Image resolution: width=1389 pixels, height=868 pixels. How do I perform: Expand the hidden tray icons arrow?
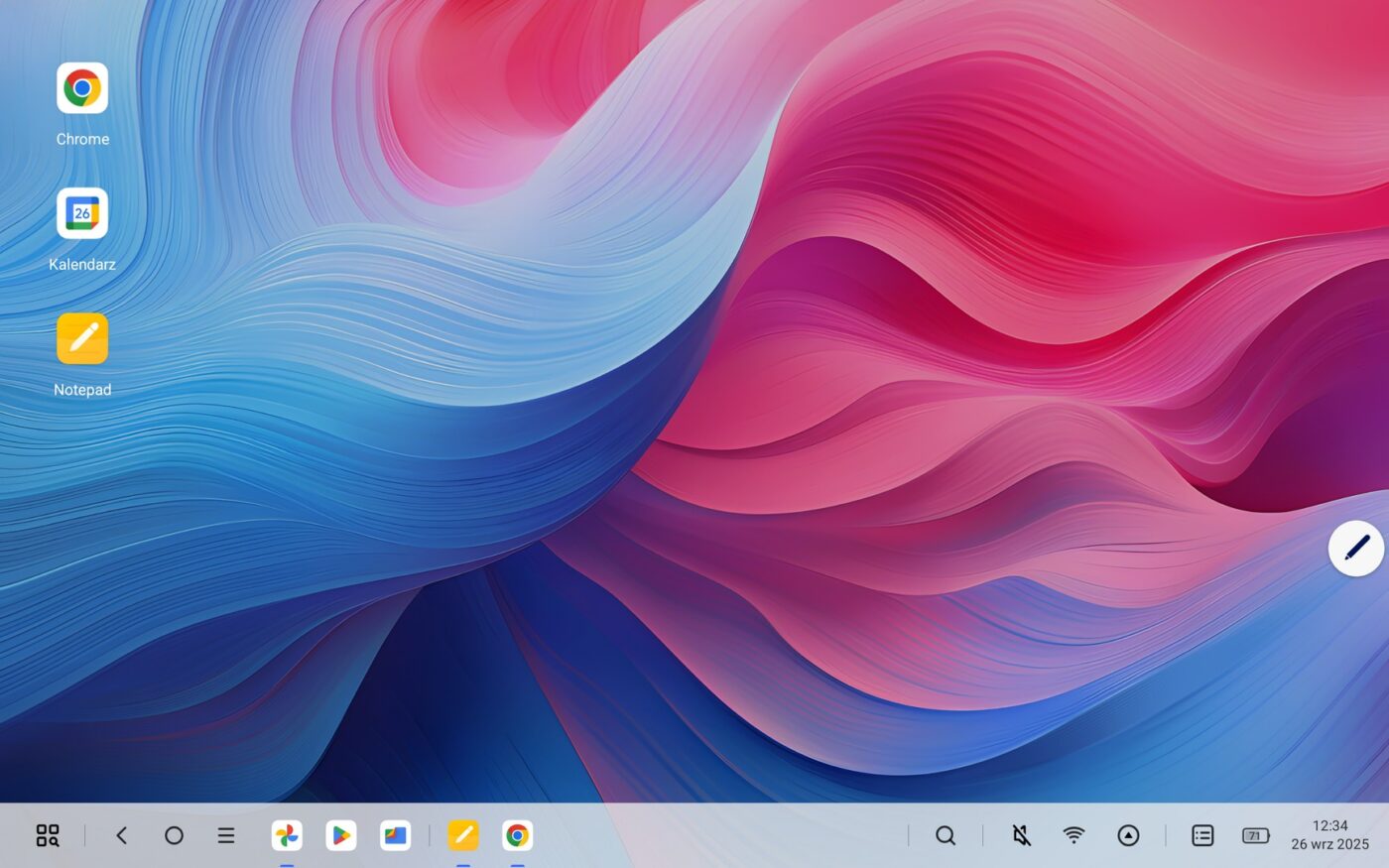[1128, 835]
